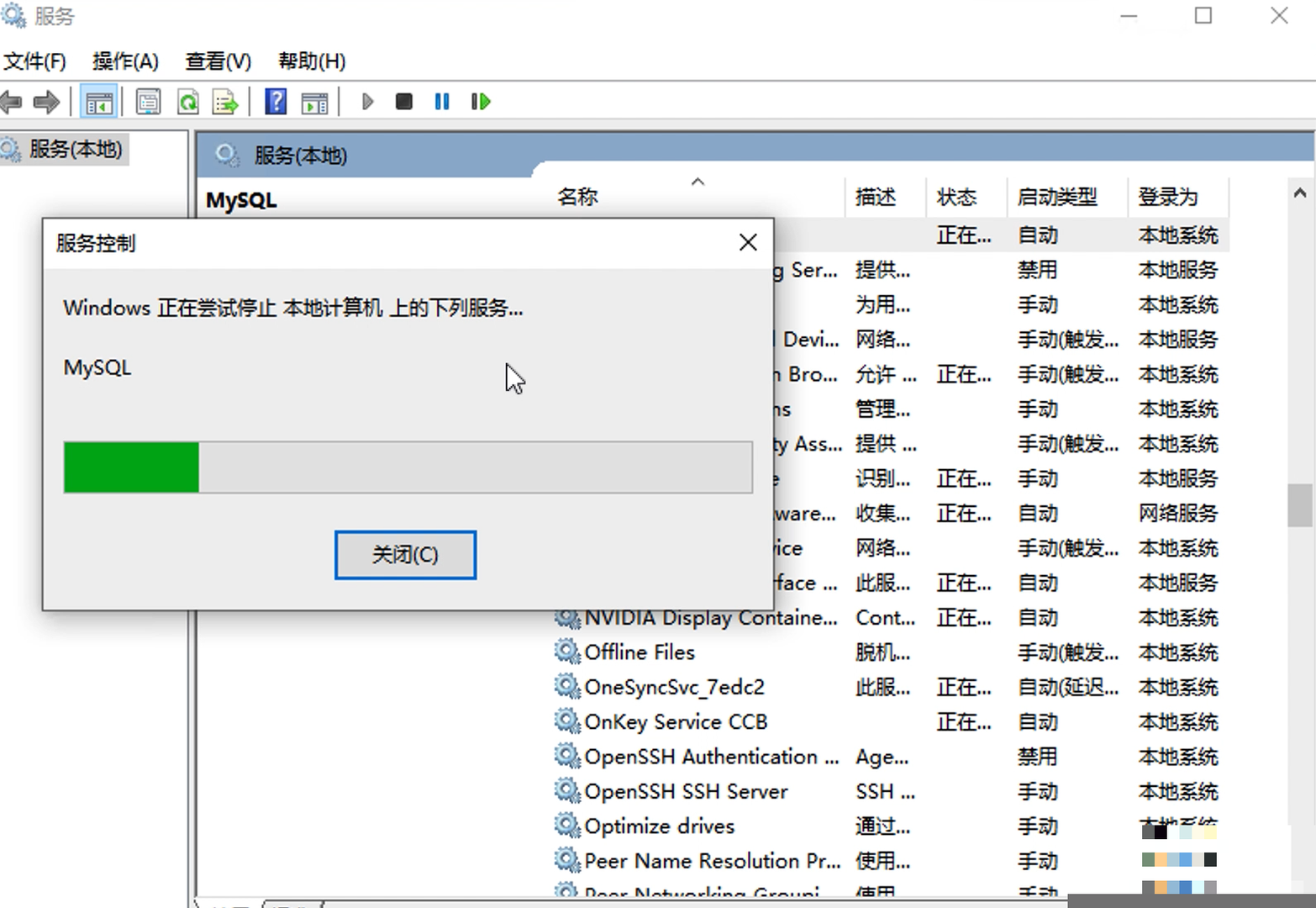Click the gear icon in the 服务(本地) pane header
The height and width of the screenshot is (908, 1316).
[226, 156]
